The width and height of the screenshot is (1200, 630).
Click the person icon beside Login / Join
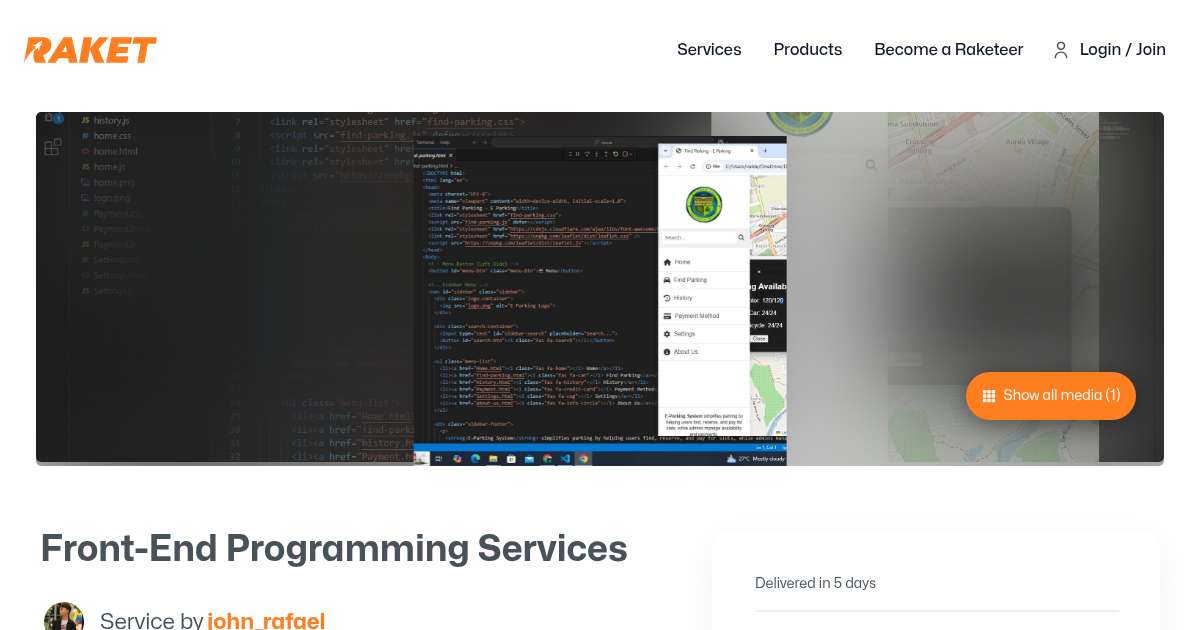[1061, 50]
